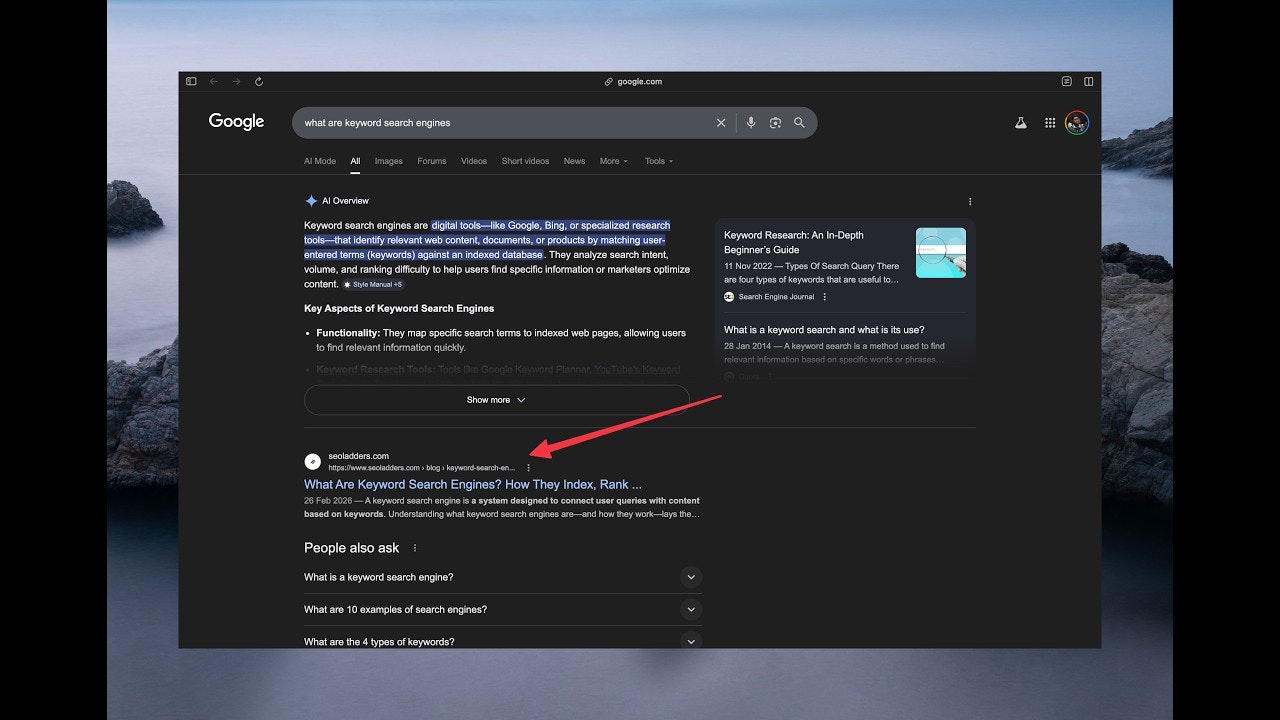Click the address bar showing google.com
The width and height of the screenshot is (1280, 720).
pyautogui.click(x=633, y=82)
